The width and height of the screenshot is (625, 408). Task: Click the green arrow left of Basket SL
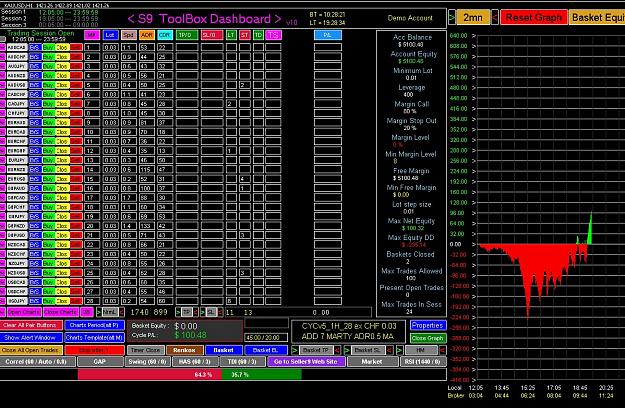(347, 350)
